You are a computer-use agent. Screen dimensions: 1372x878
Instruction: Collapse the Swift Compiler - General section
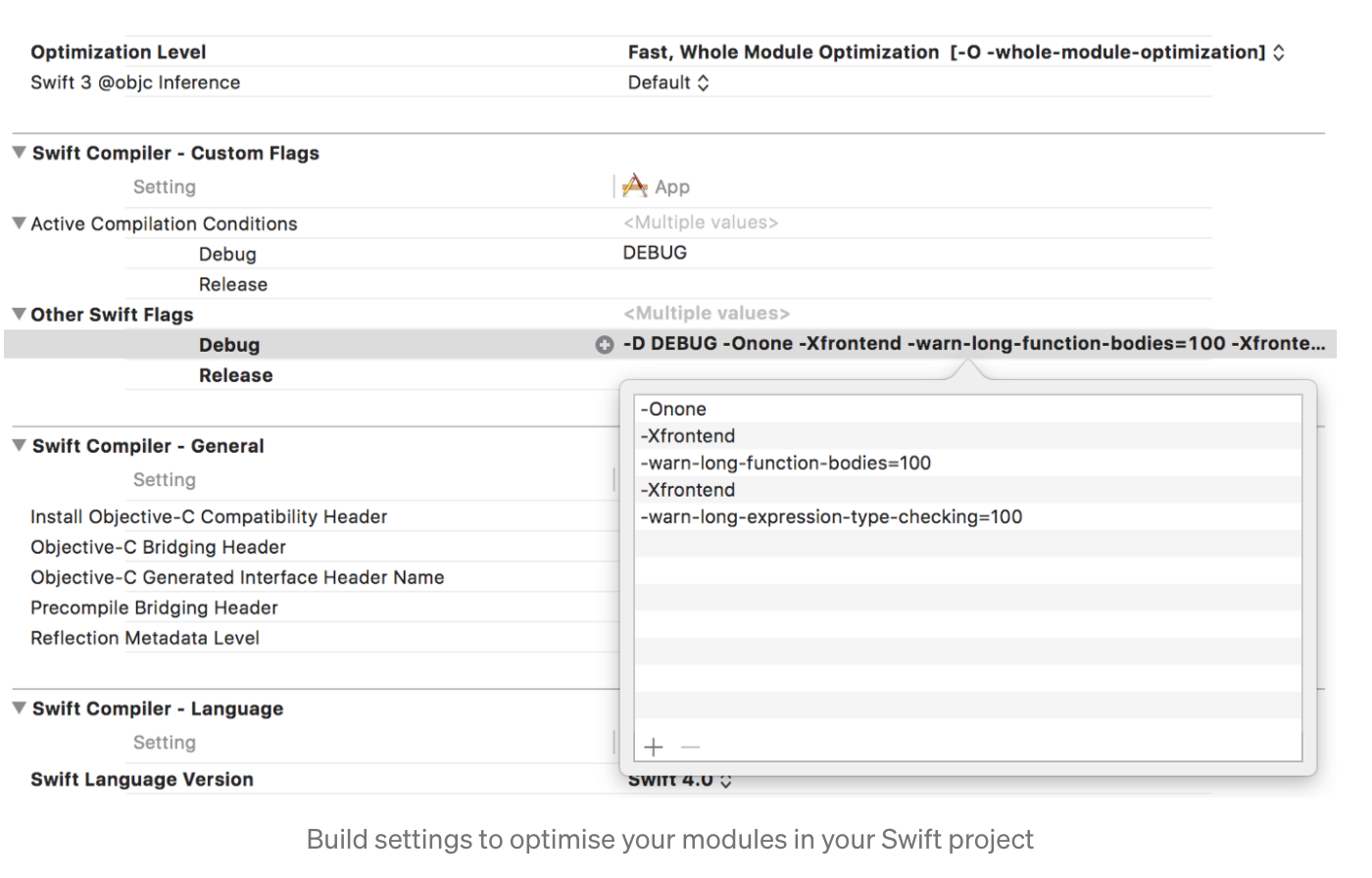click(17, 445)
